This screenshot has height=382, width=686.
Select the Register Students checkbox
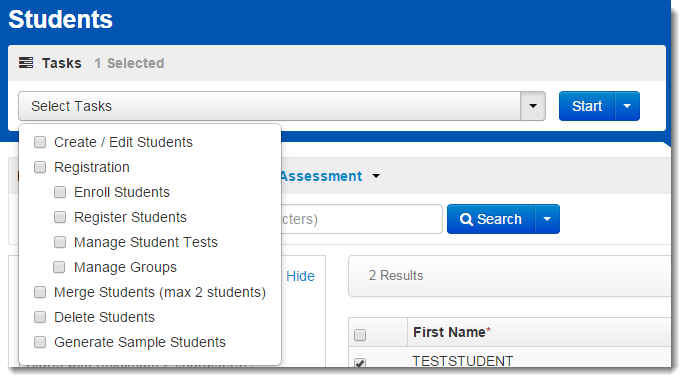[x=60, y=217]
